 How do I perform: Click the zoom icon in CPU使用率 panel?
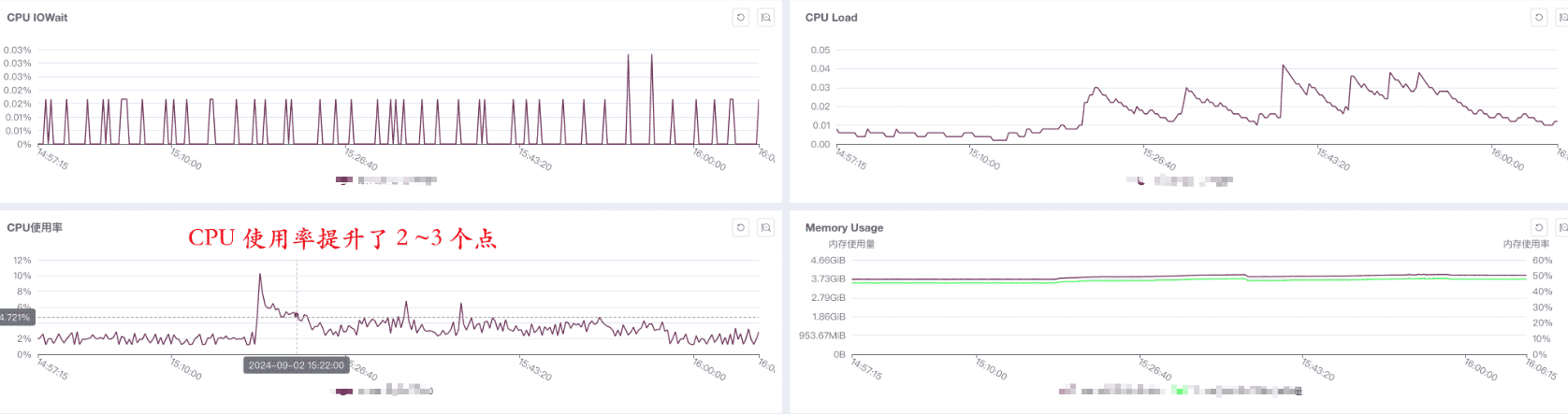tap(765, 227)
